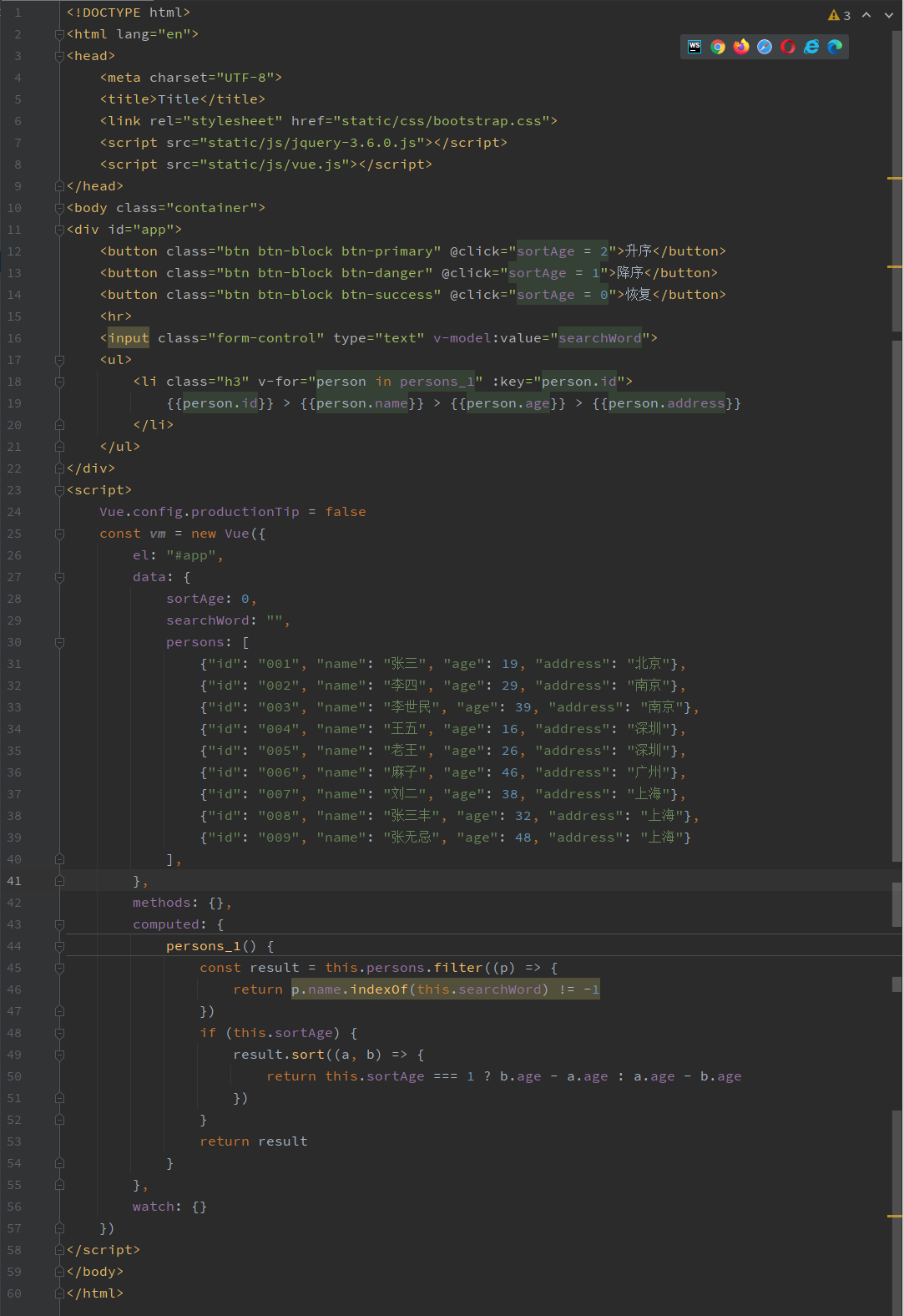Open the file in Chrome browser
The height and width of the screenshot is (1316, 904).
(718, 47)
